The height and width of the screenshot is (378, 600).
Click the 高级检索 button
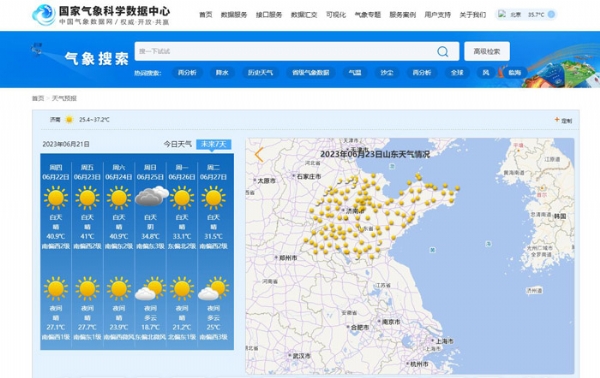pyautogui.click(x=487, y=51)
